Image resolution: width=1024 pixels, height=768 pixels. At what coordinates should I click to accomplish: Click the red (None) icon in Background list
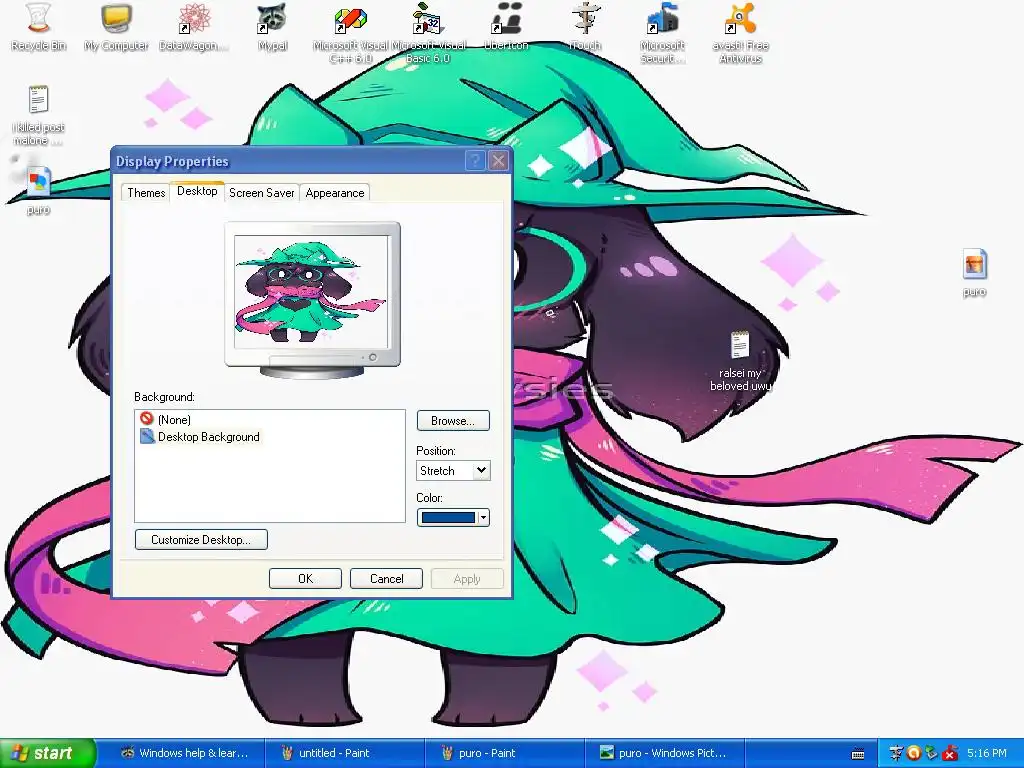pos(146,419)
